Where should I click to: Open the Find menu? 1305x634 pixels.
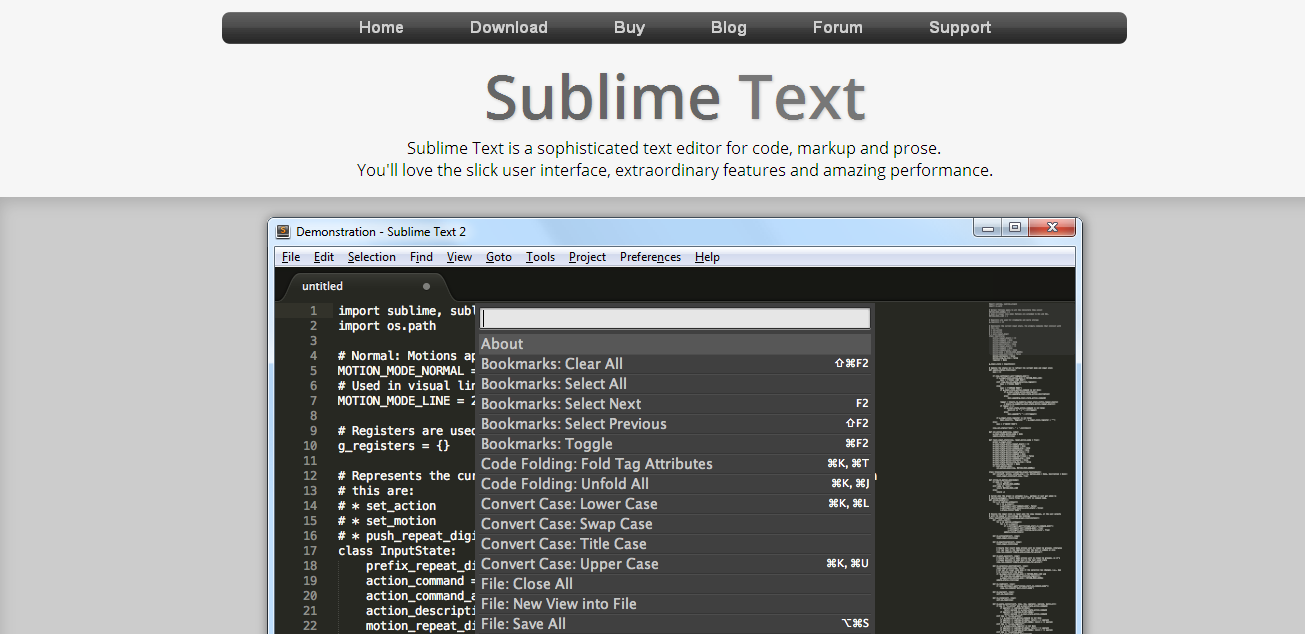tap(421, 257)
